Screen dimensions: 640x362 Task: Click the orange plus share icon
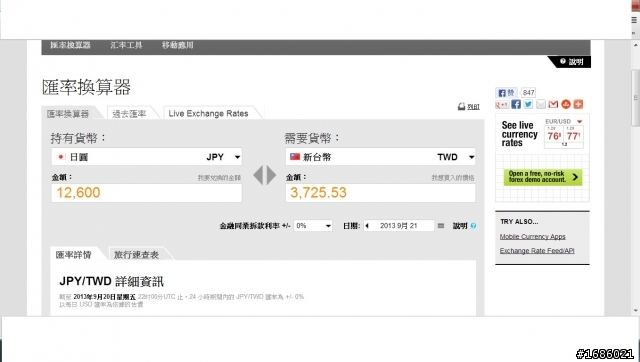[x=578, y=104]
